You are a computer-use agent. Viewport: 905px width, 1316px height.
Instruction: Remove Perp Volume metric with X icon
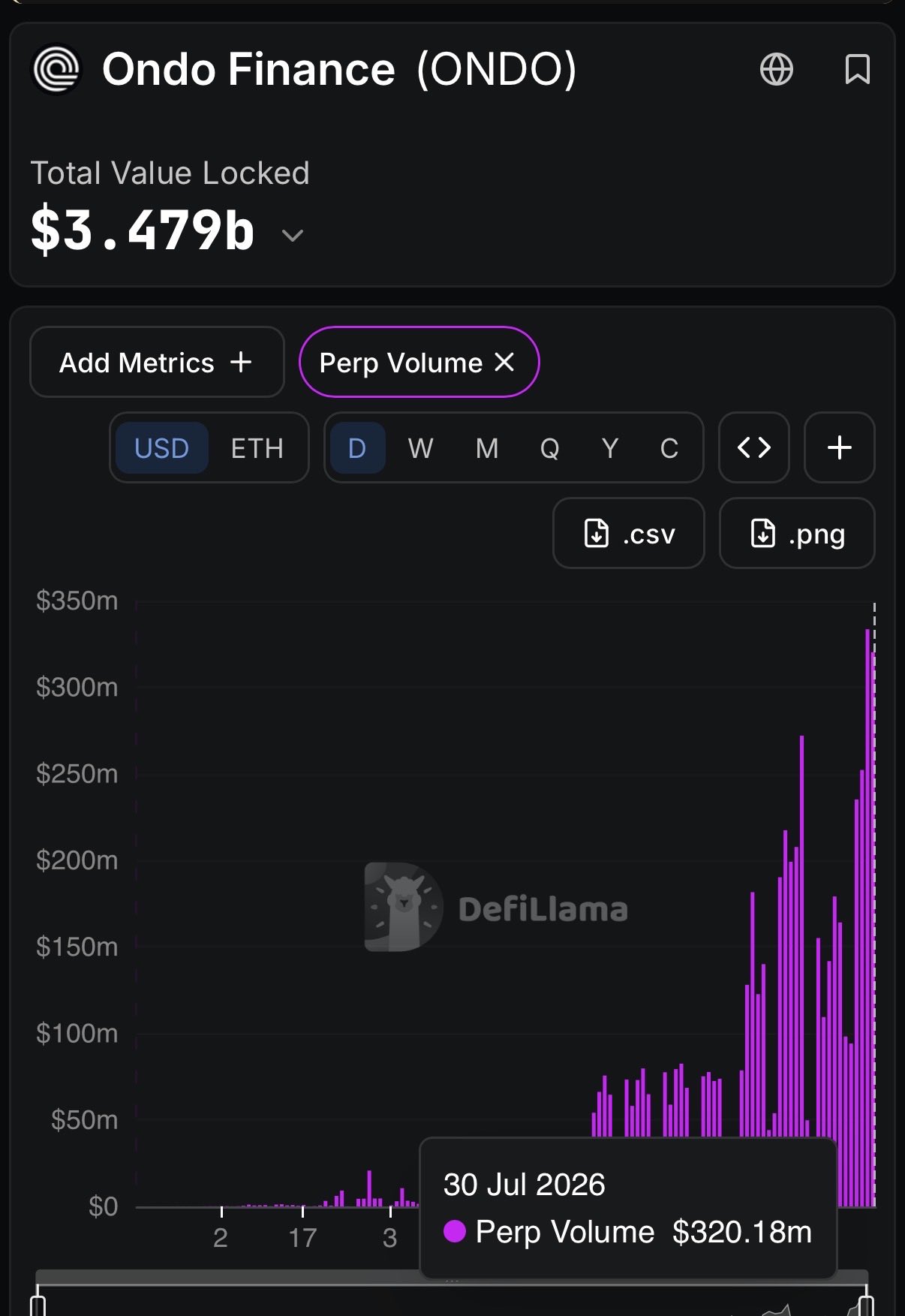click(x=505, y=363)
